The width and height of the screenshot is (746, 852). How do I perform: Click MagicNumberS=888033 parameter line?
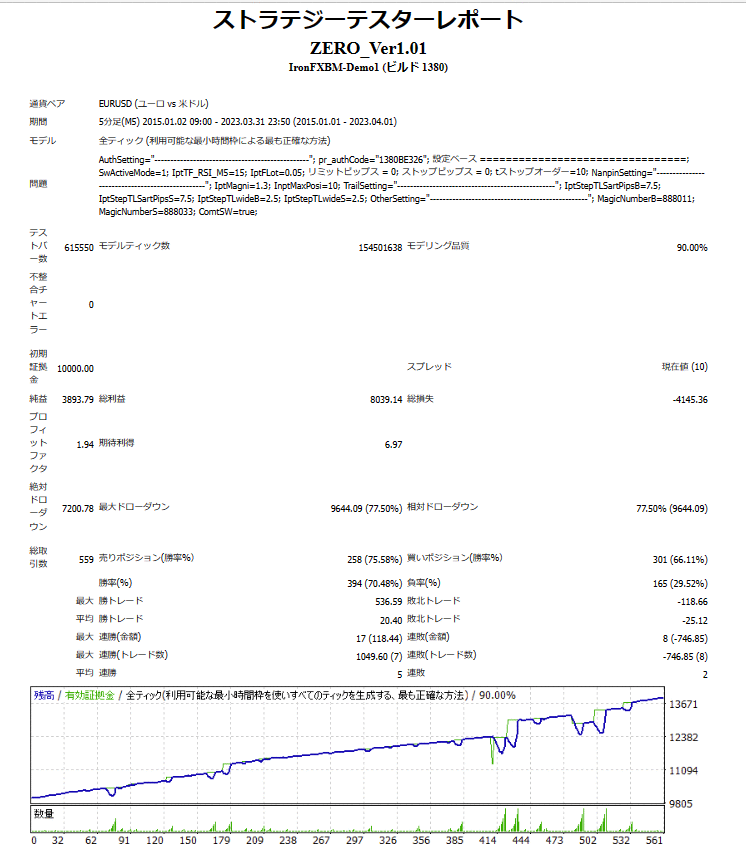pyautogui.click(x=178, y=212)
